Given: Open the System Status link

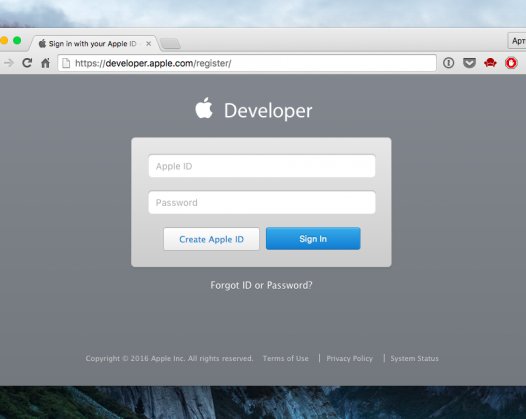Looking at the screenshot, I should click(x=414, y=358).
